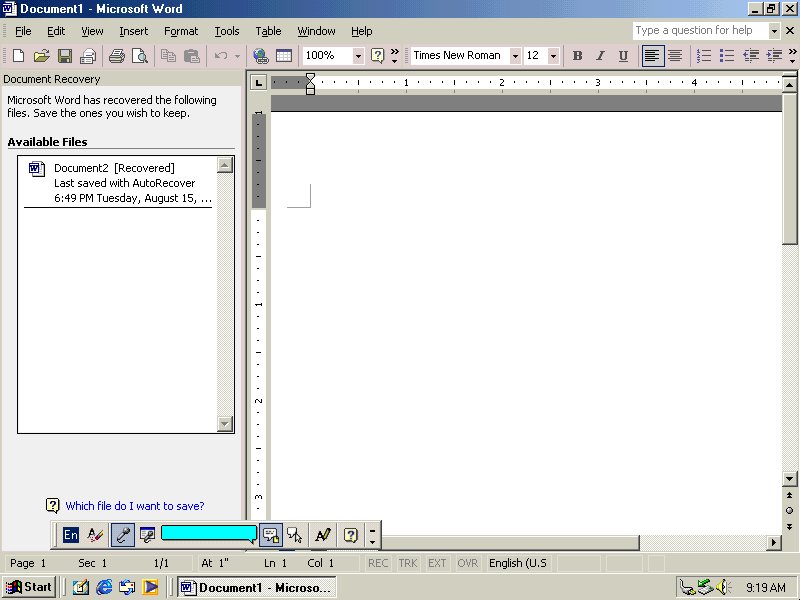Open the Select Browse Object round button
Screen dimensions: 800x600
(789, 510)
